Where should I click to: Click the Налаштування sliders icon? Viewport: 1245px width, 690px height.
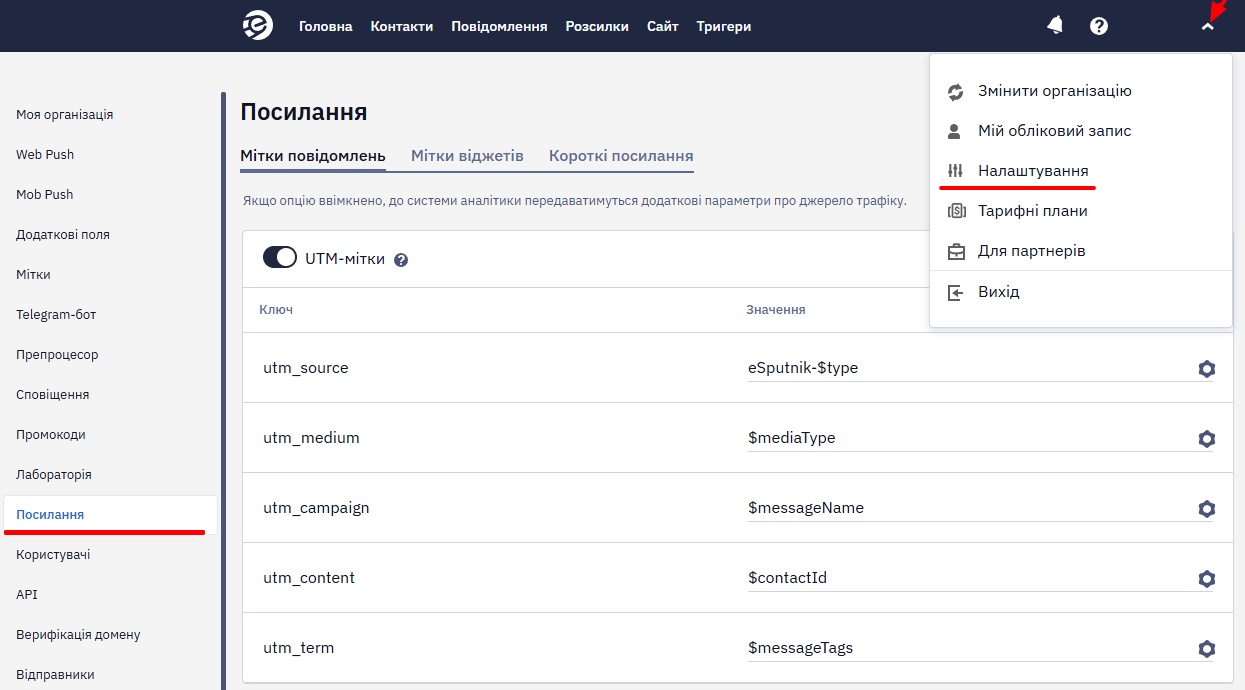(x=955, y=171)
